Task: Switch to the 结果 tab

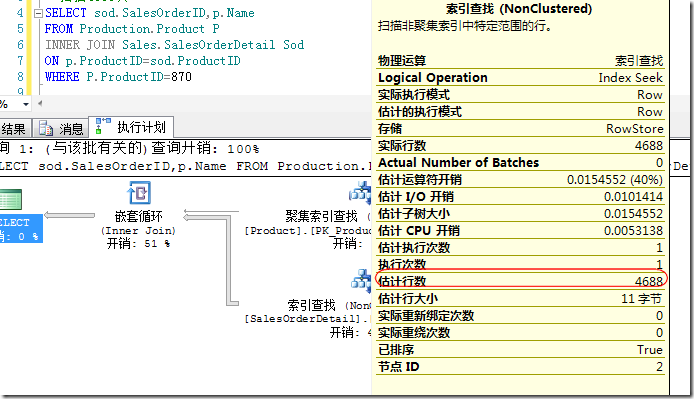Action: 14,129
